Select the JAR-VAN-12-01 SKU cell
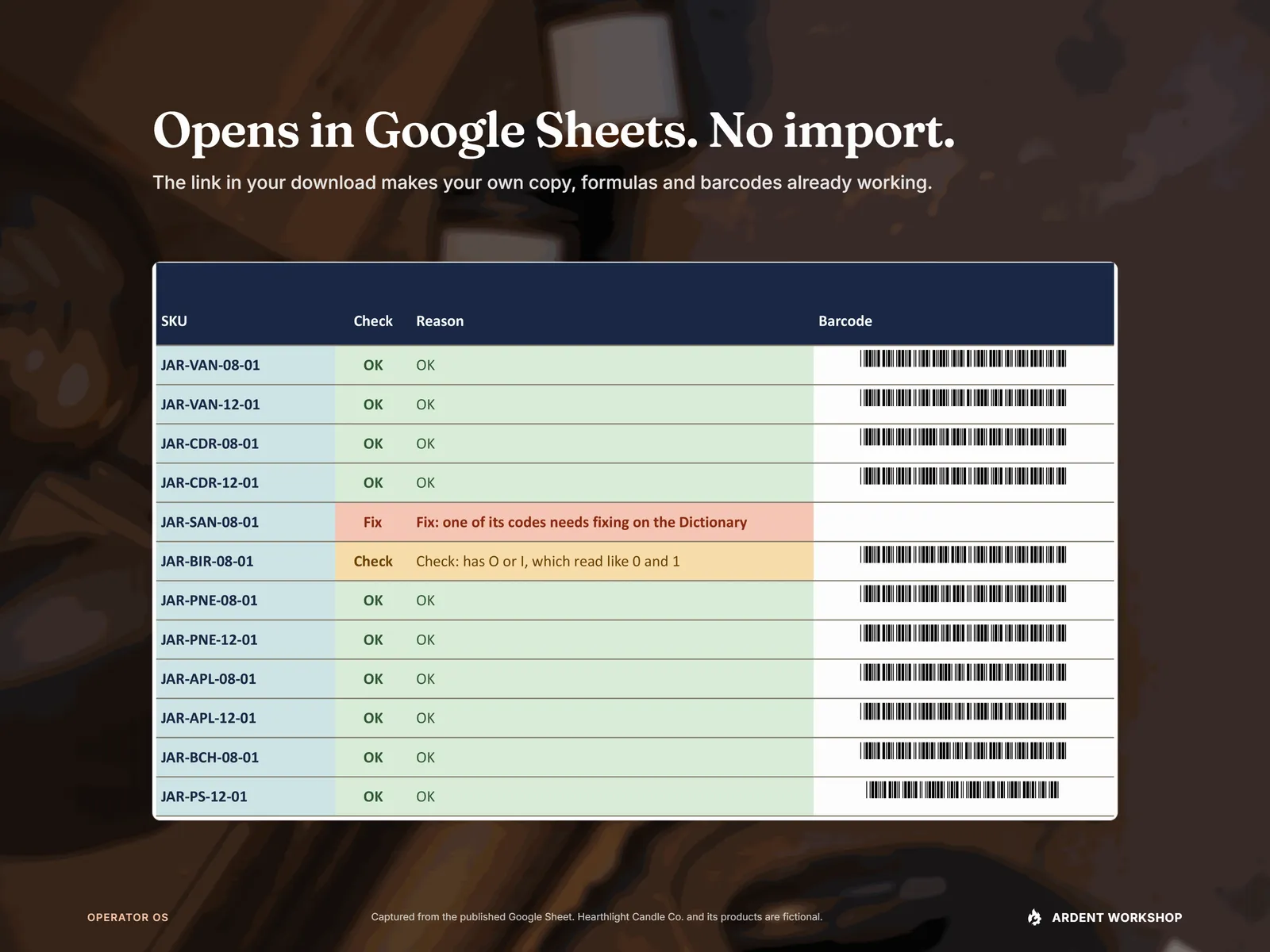Image resolution: width=1270 pixels, height=952 pixels. tap(245, 405)
